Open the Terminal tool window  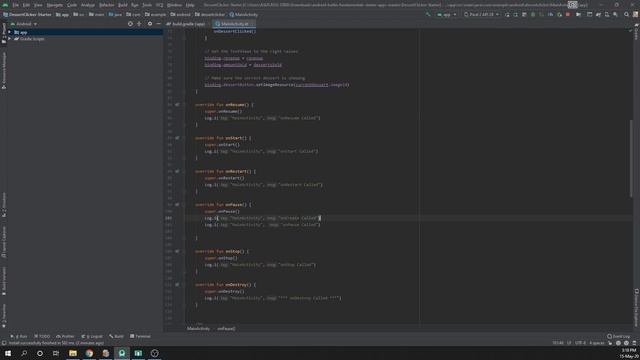[140, 336]
